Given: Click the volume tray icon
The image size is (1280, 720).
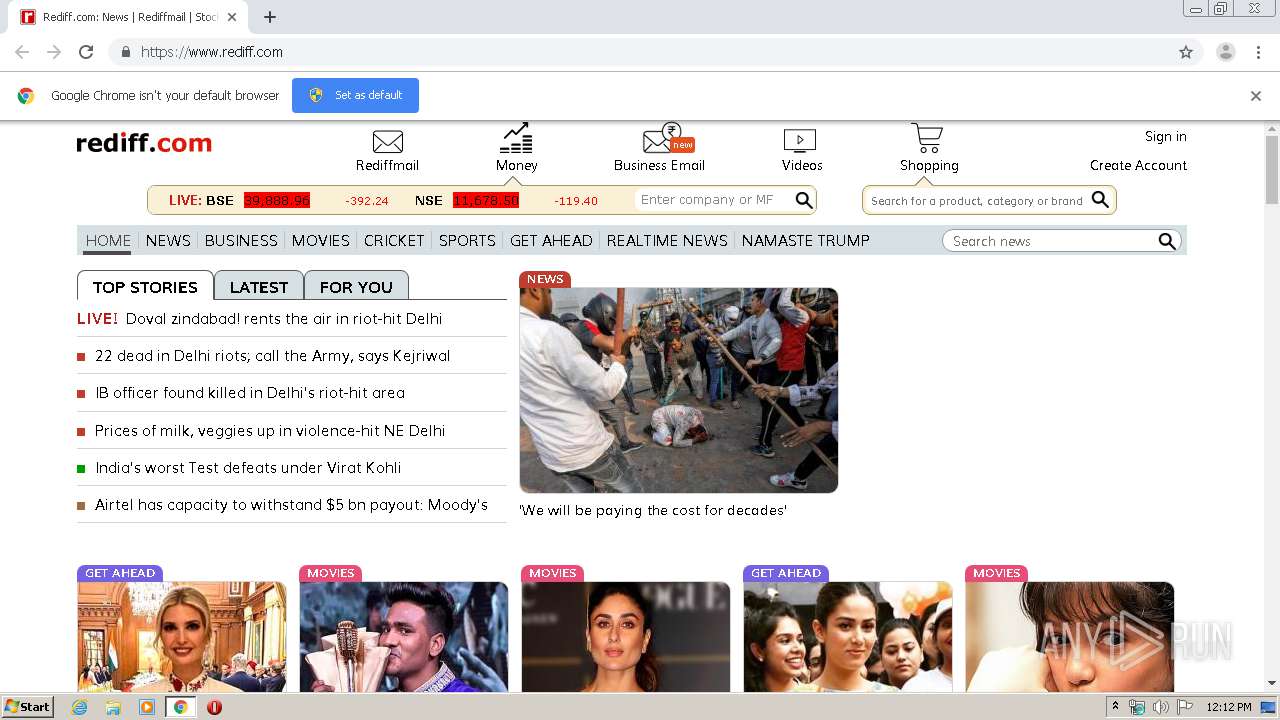Looking at the screenshot, I should coord(1160,707).
